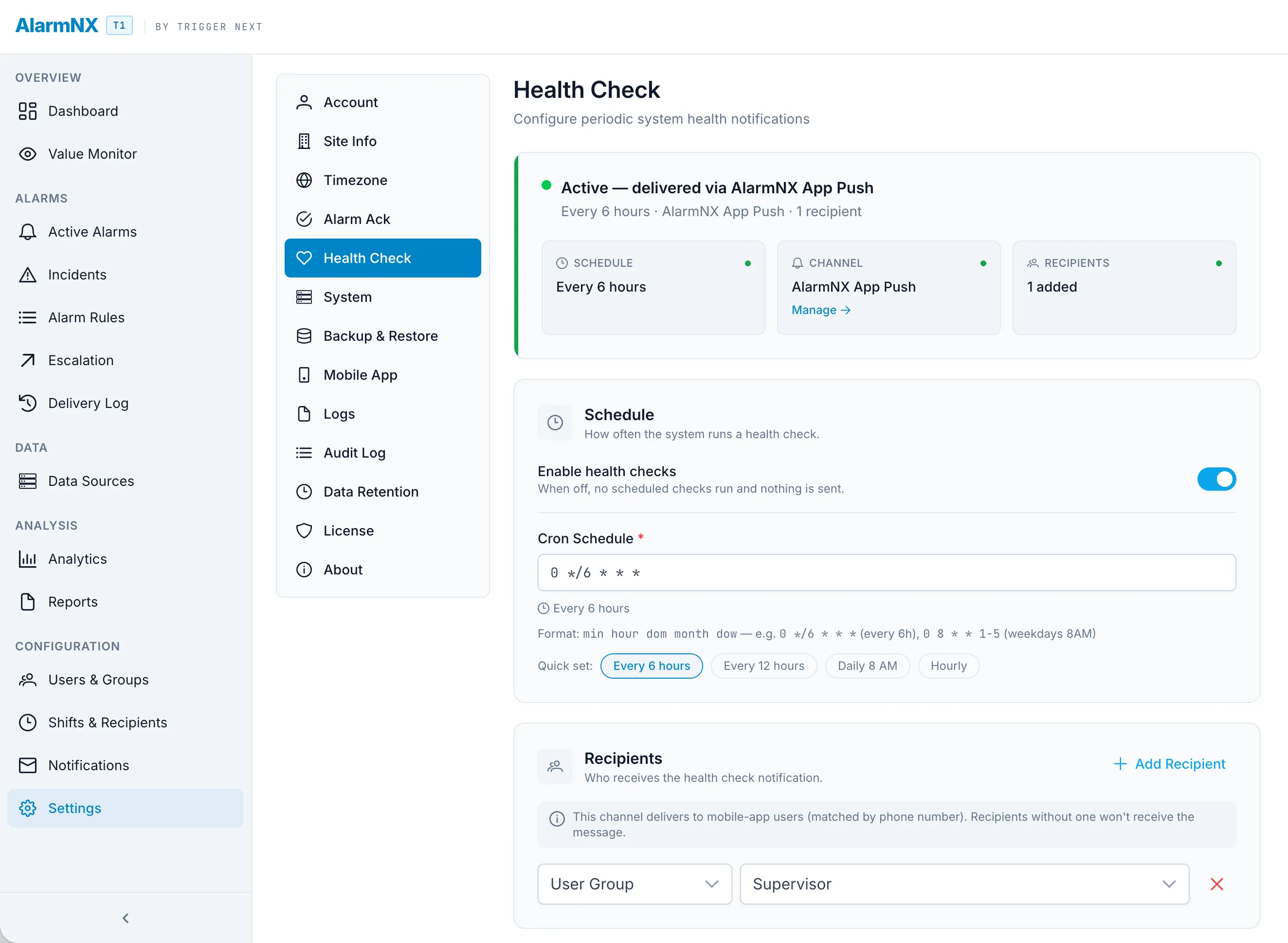Image resolution: width=1288 pixels, height=943 pixels.
Task: Remove the Supervisor recipient with red X
Action: [x=1216, y=884]
